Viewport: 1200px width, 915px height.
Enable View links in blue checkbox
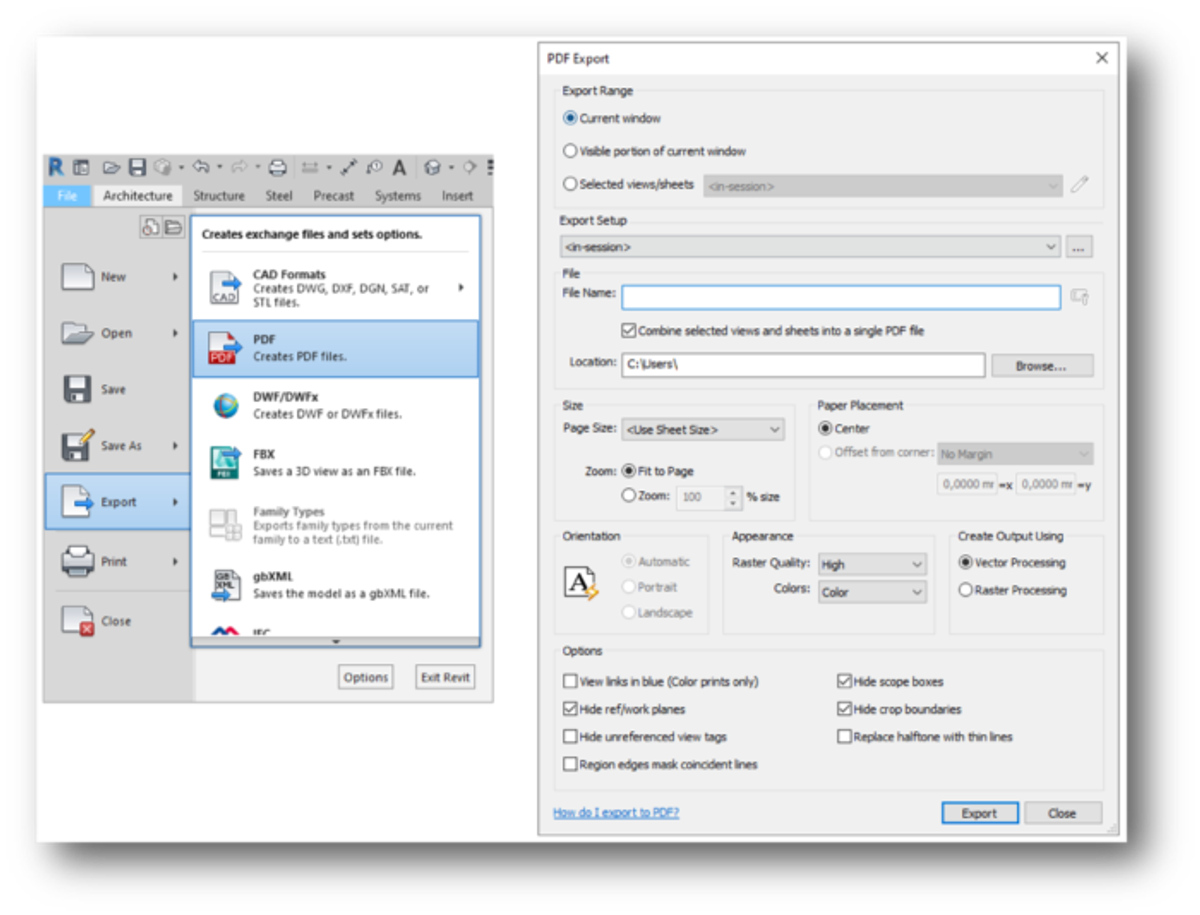tap(570, 682)
